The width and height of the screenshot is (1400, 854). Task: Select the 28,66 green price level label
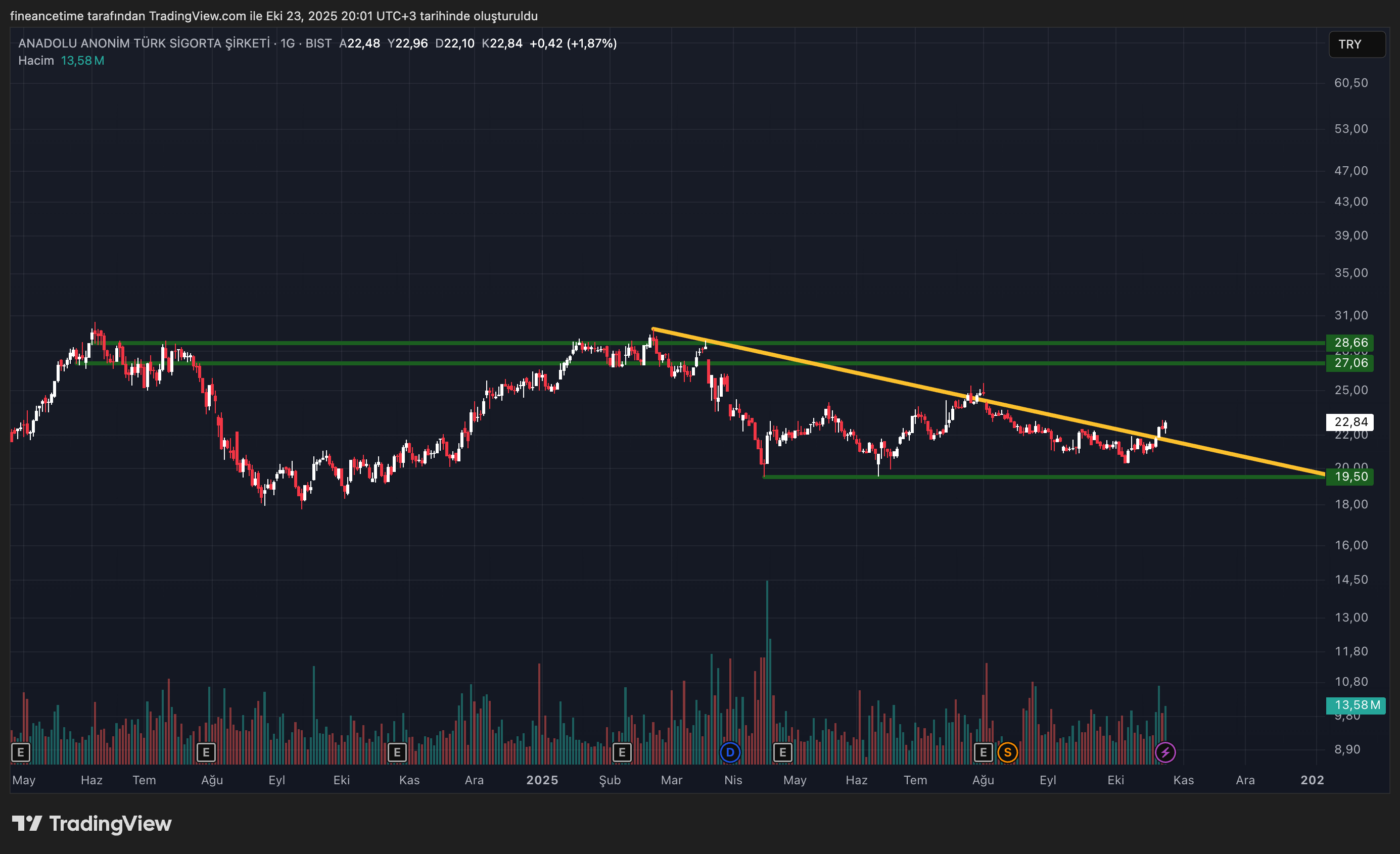coord(1350,343)
